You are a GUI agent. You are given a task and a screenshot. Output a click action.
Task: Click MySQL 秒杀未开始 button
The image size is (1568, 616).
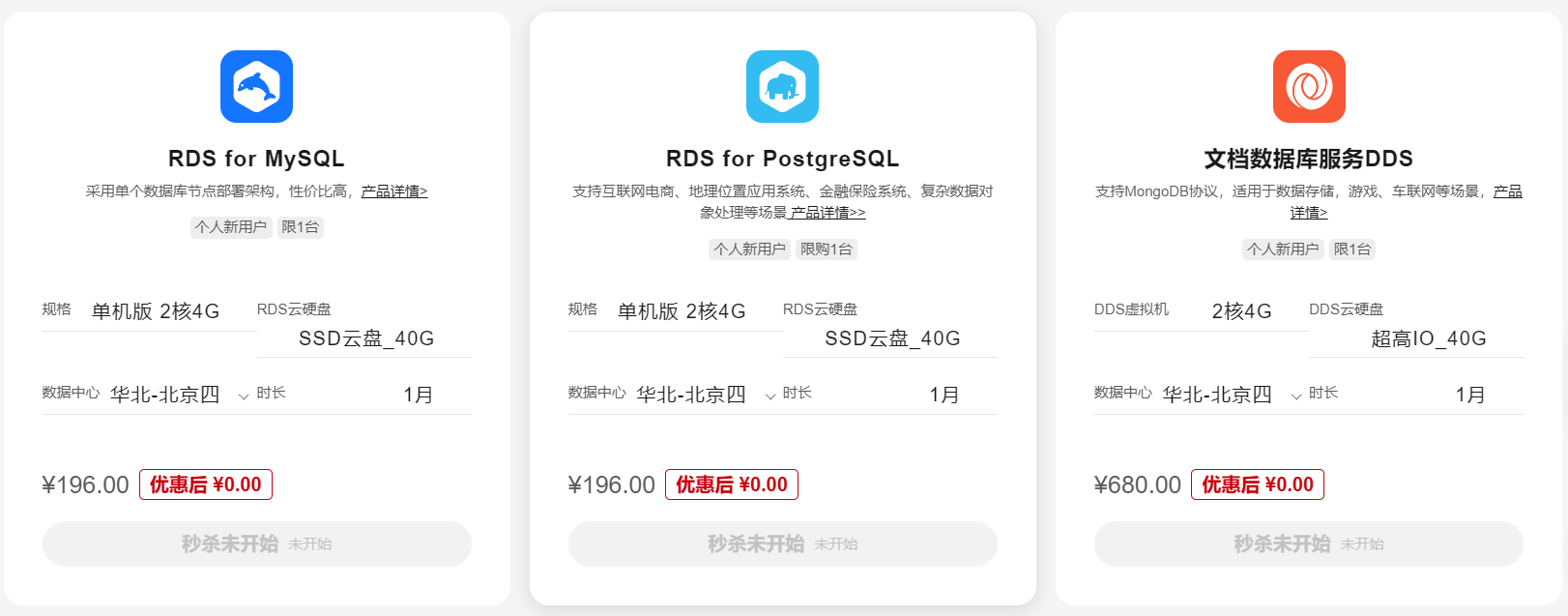(257, 543)
